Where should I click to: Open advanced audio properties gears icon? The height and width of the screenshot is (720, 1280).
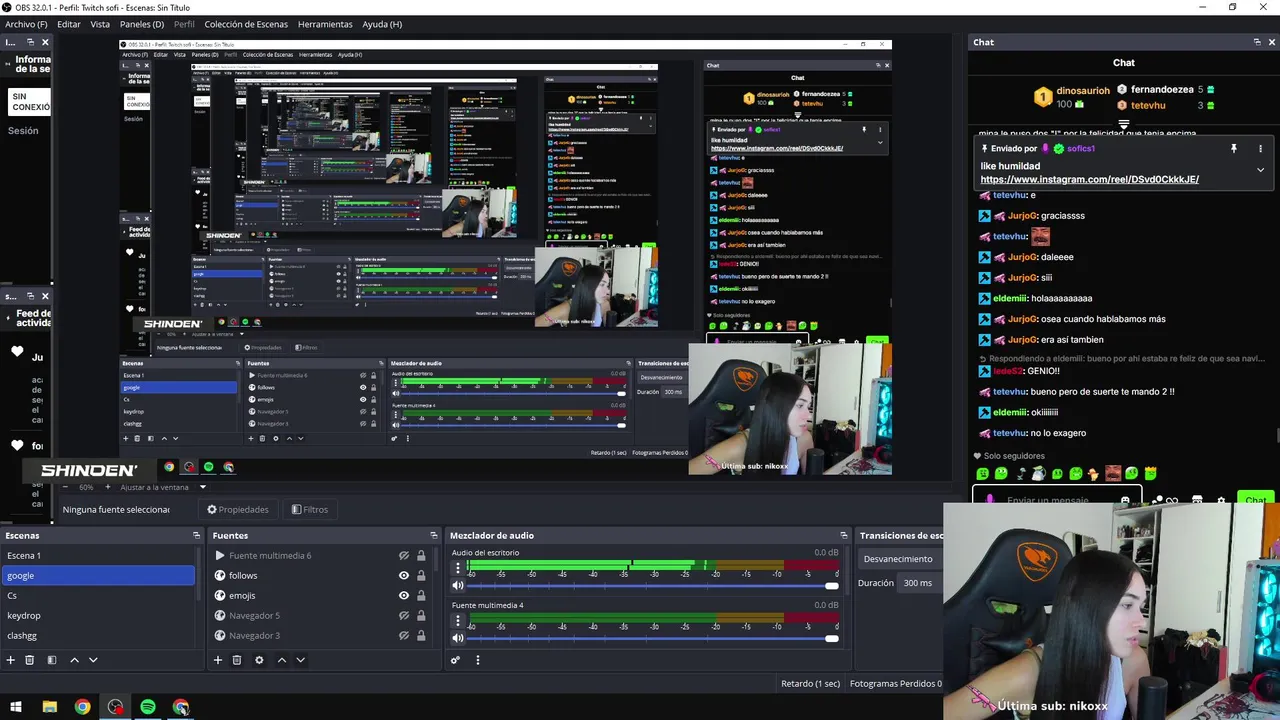point(456,660)
